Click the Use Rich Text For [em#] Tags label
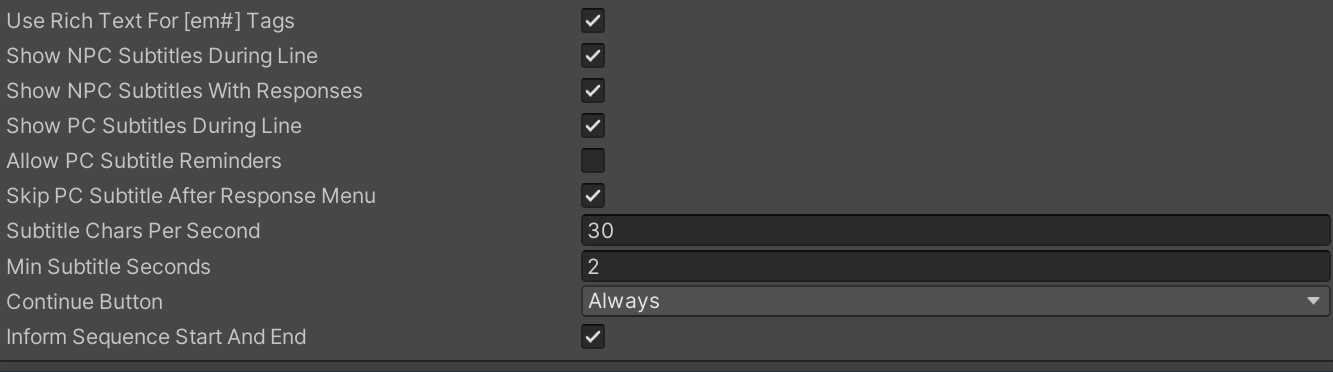Image resolution: width=1333 pixels, height=372 pixels. coord(150,20)
